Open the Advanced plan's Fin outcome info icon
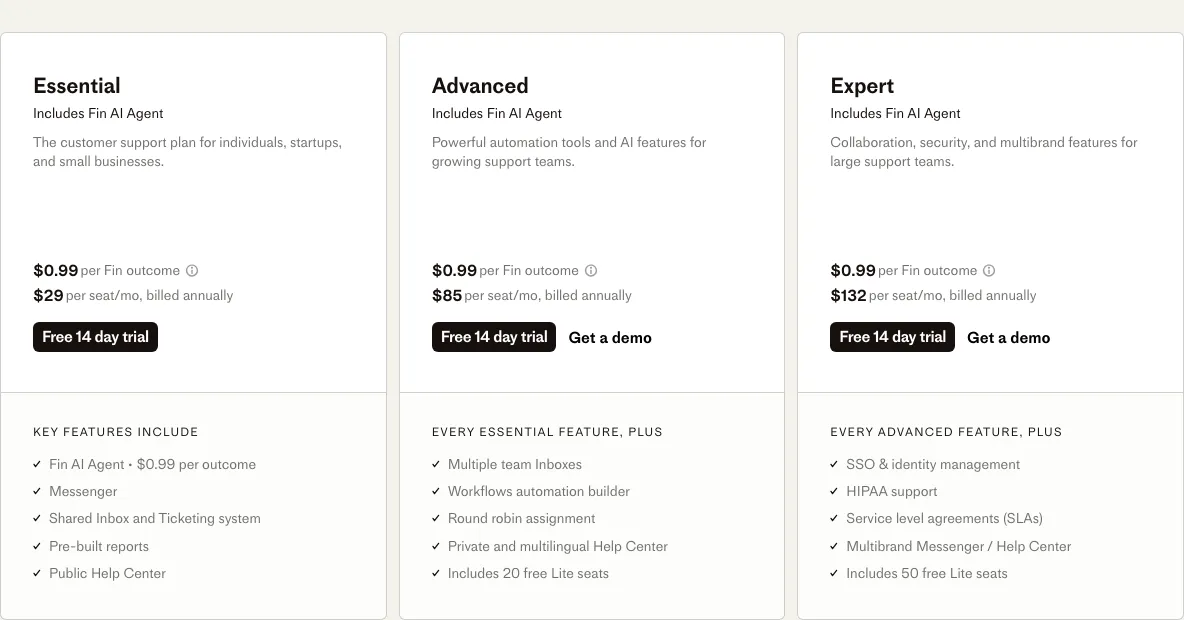Screen dimensions: 1184x620 (x=591, y=270)
